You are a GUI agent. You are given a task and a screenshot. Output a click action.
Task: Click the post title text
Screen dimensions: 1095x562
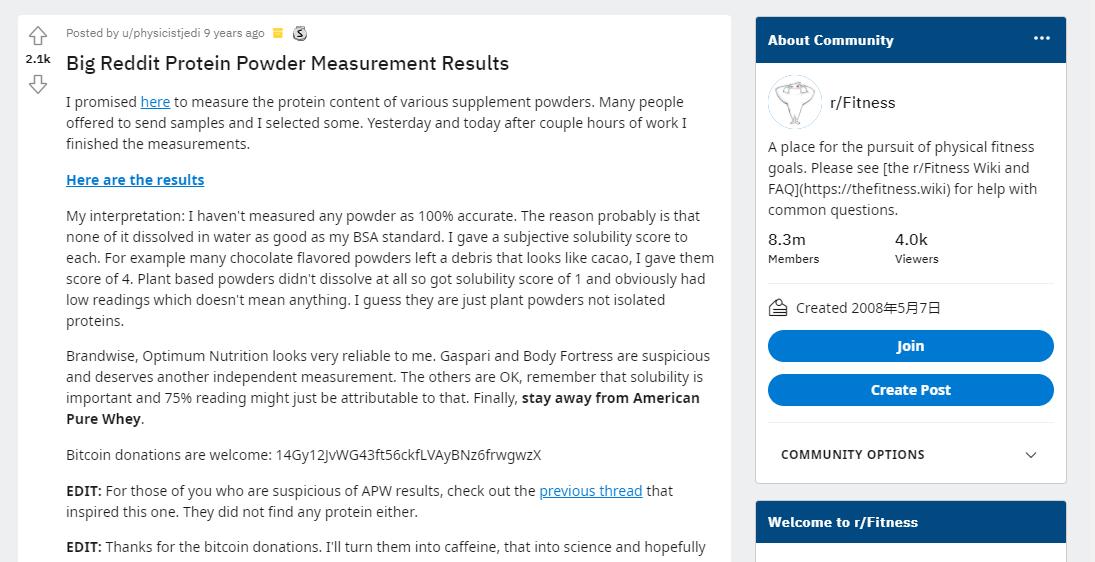(x=287, y=63)
